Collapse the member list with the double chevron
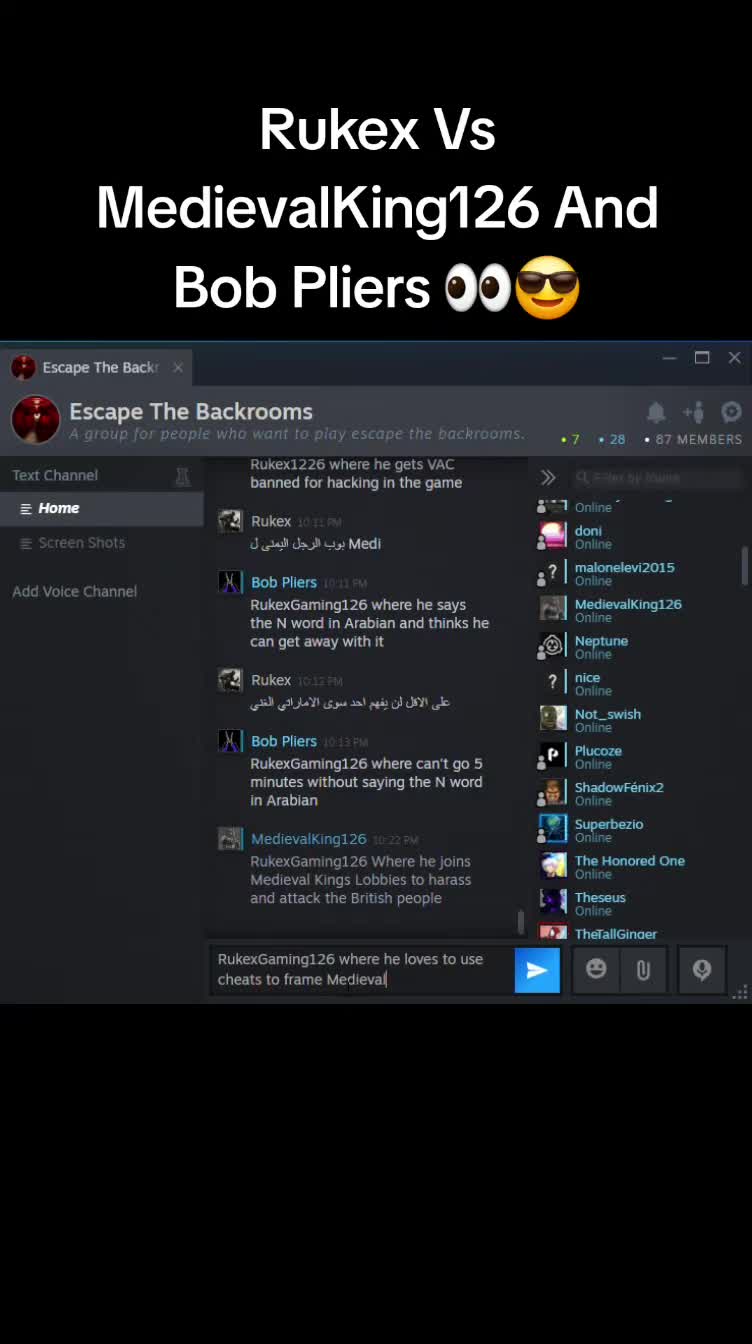The image size is (752, 1344). [x=548, y=477]
